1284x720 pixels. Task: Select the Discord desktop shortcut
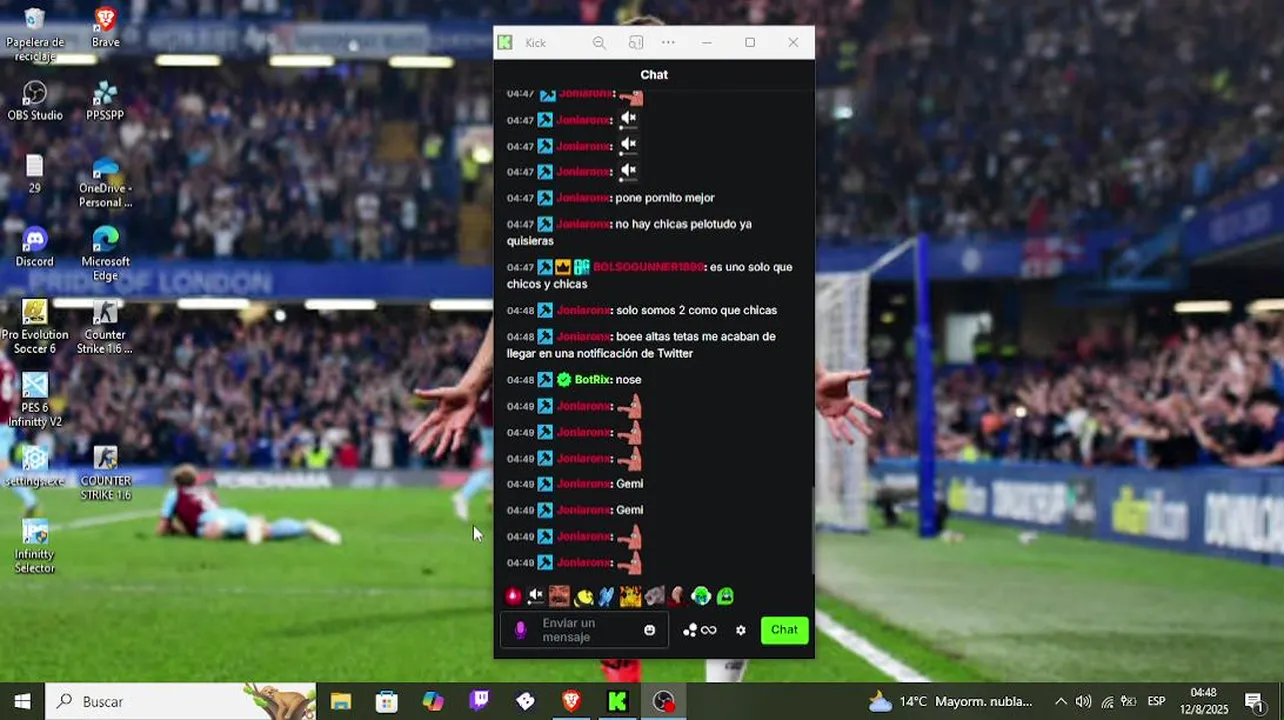[x=35, y=247]
